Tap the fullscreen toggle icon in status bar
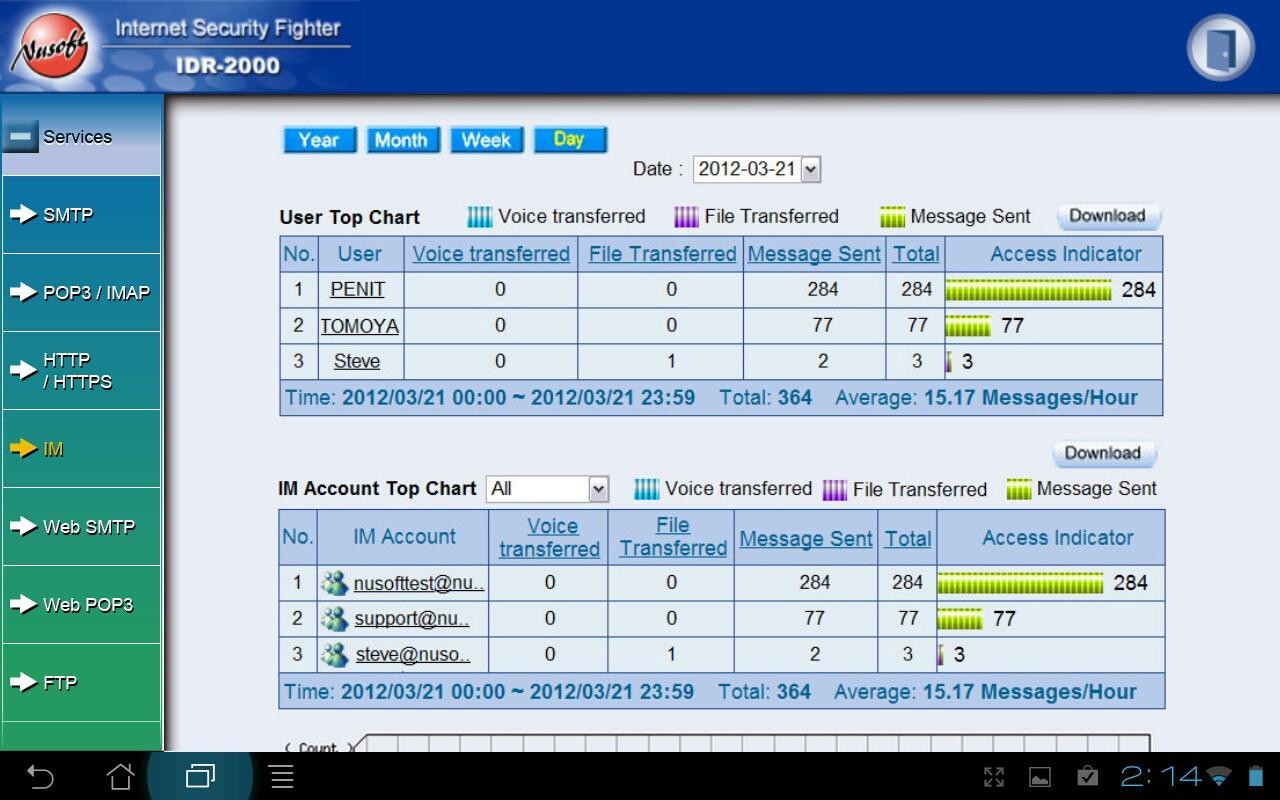The width and height of the screenshot is (1280, 800). point(994,777)
